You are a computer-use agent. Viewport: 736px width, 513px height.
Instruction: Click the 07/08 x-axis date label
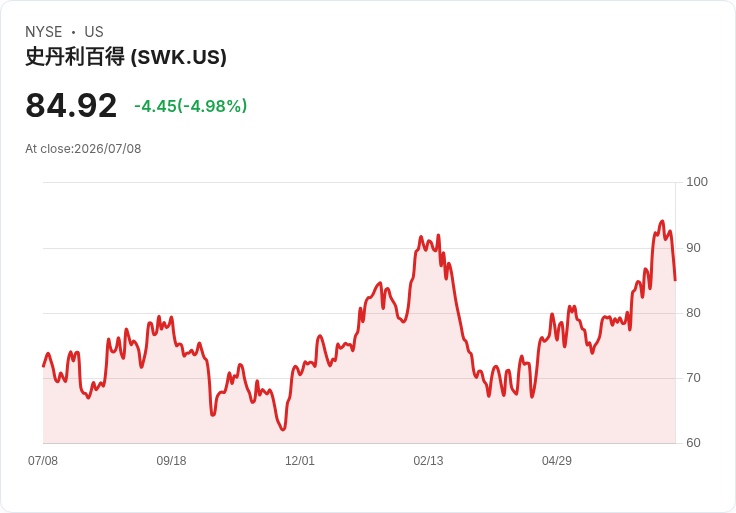pos(43,461)
